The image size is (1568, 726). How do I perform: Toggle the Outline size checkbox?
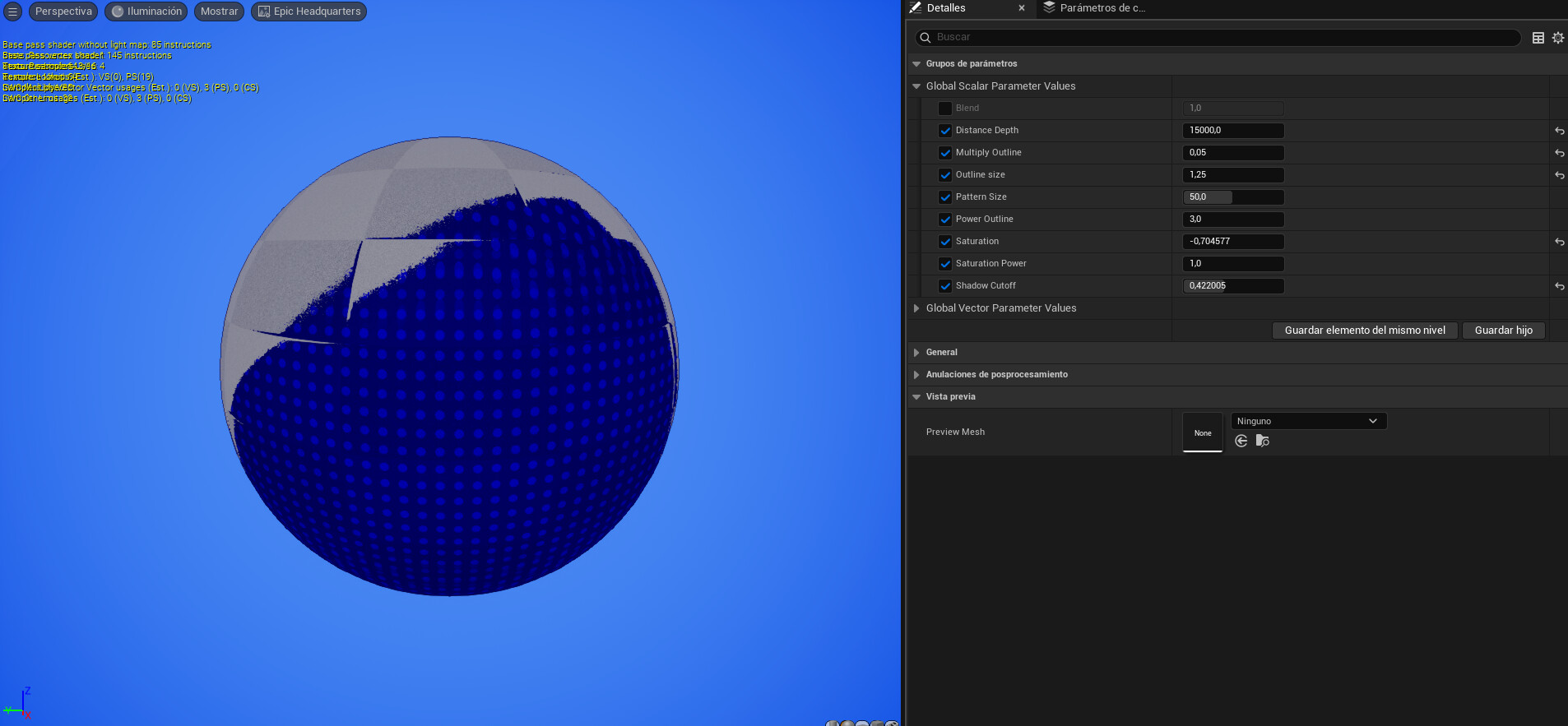coord(945,175)
